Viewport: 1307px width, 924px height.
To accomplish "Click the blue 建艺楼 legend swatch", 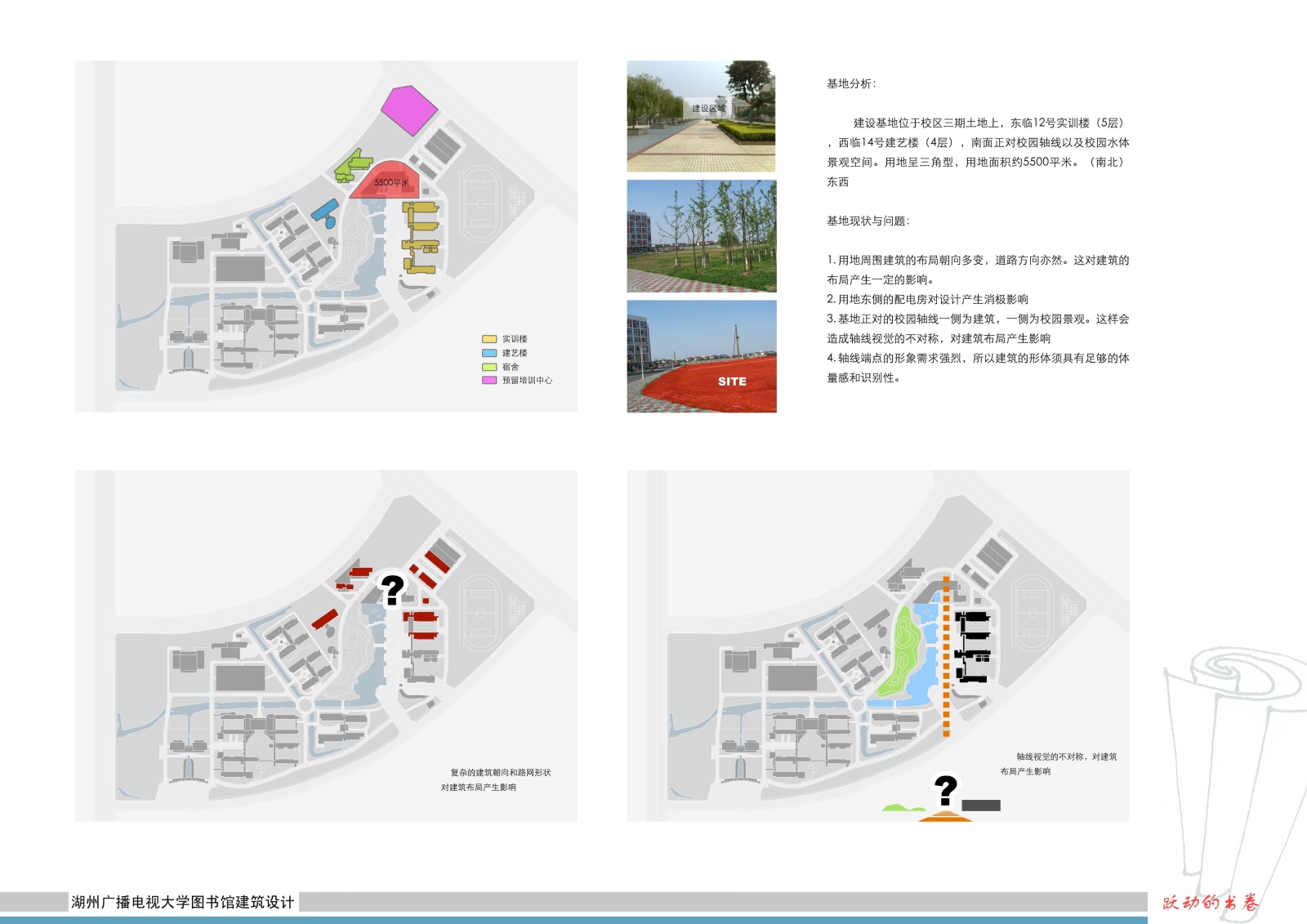I will [x=489, y=353].
